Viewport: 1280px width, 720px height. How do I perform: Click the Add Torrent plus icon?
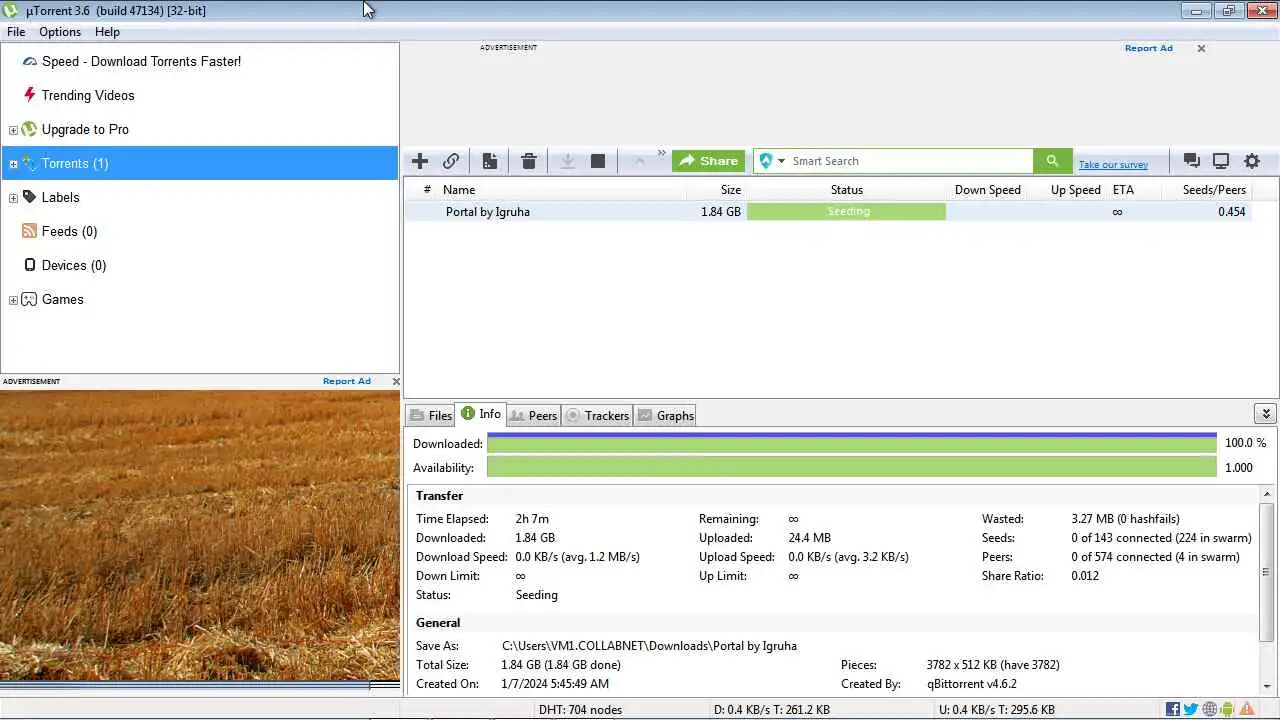tap(420, 161)
